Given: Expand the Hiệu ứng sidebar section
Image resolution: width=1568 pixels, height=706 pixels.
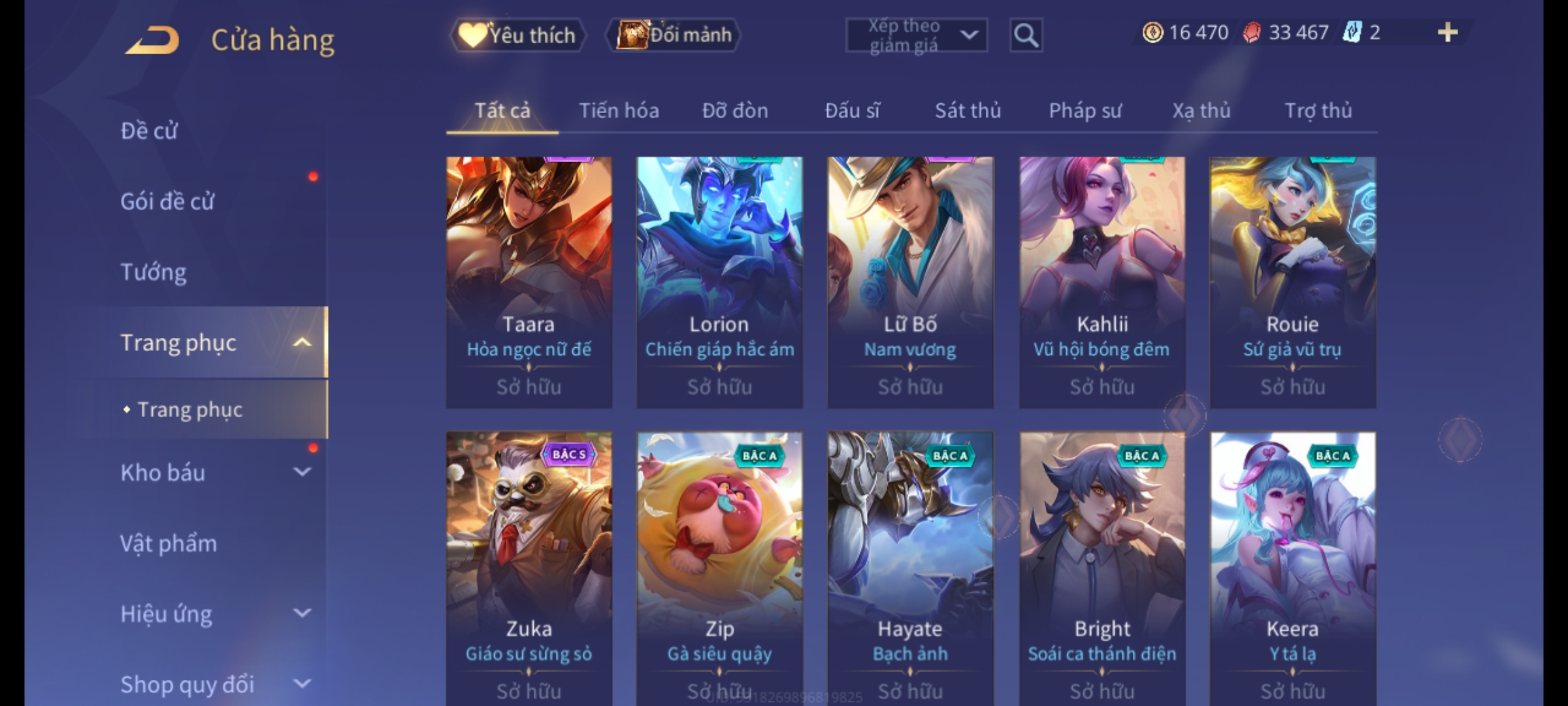Looking at the screenshot, I should (302, 613).
